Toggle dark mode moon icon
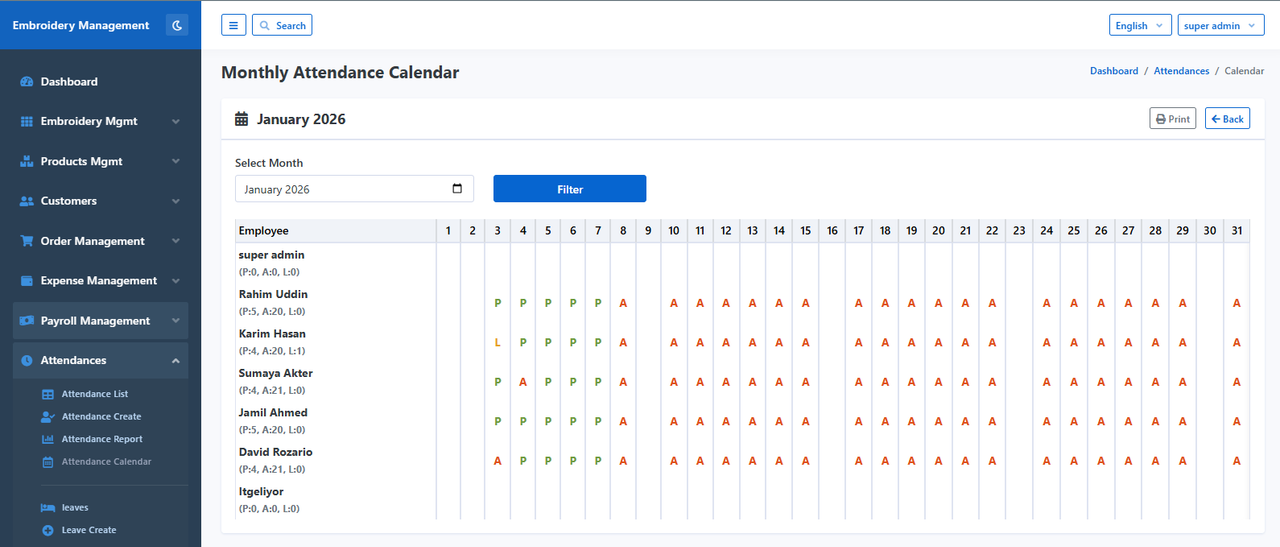Screen dimensions: 1280x547 (x=177, y=25)
